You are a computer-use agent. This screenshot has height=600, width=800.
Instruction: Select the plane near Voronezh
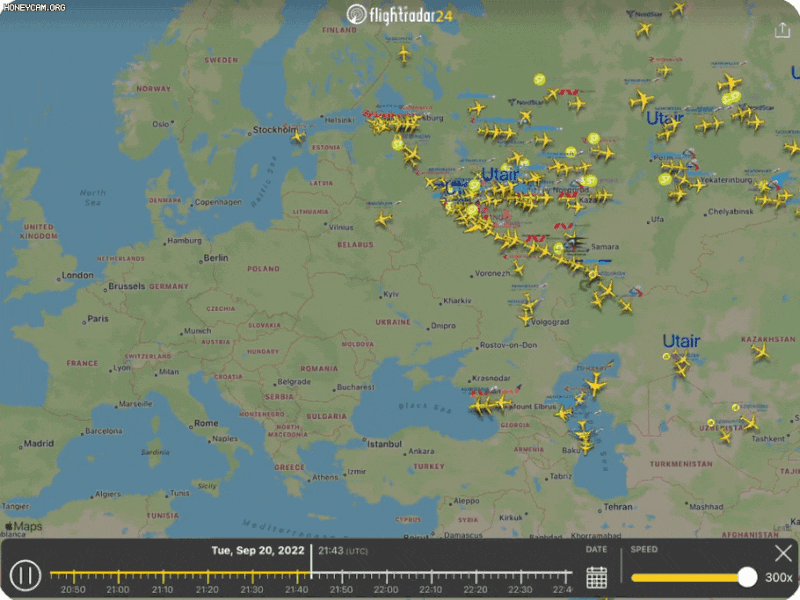pyautogui.click(x=518, y=268)
